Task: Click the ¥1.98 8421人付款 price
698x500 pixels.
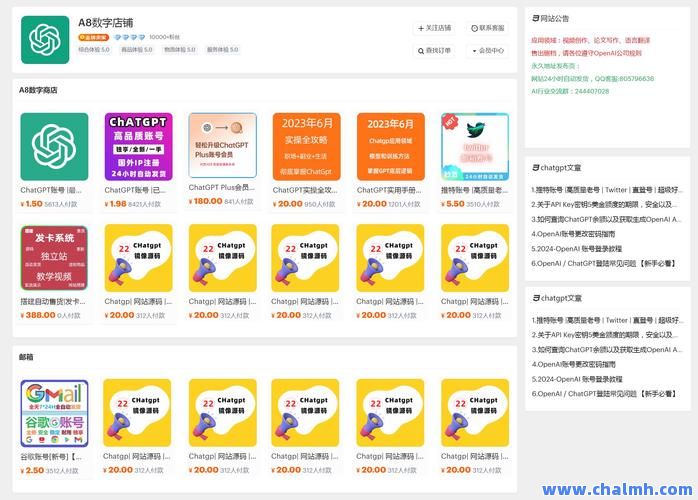Action: click(x=133, y=204)
